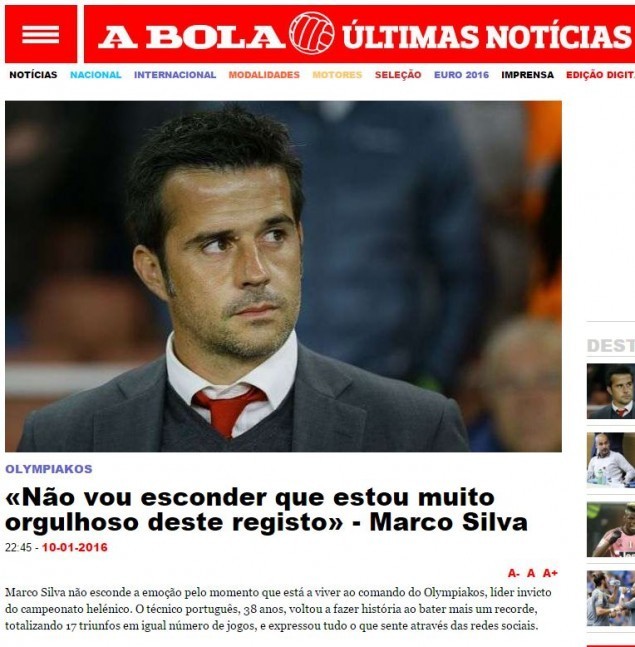Image resolution: width=635 pixels, height=647 pixels.
Task: Go to the SELEÇÃO section
Action: pos(398,75)
